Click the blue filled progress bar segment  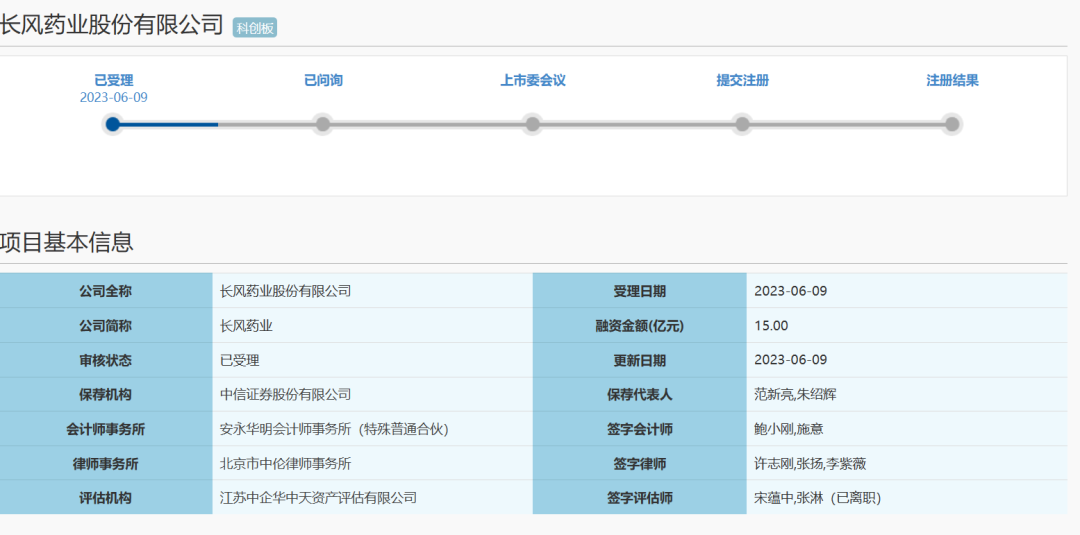pos(170,125)
